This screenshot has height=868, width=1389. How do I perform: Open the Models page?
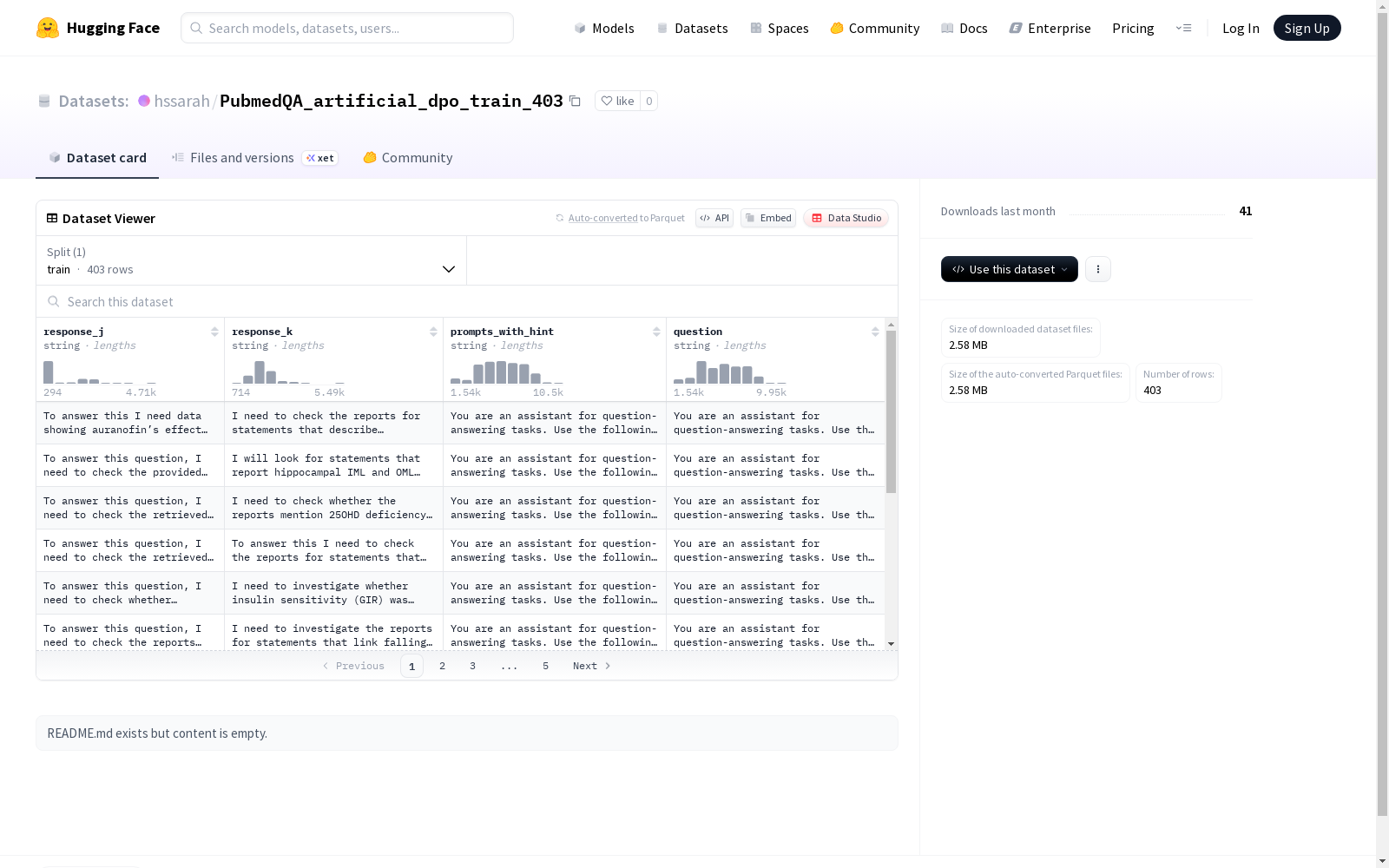pyautogui.click(x=604, y=28)
